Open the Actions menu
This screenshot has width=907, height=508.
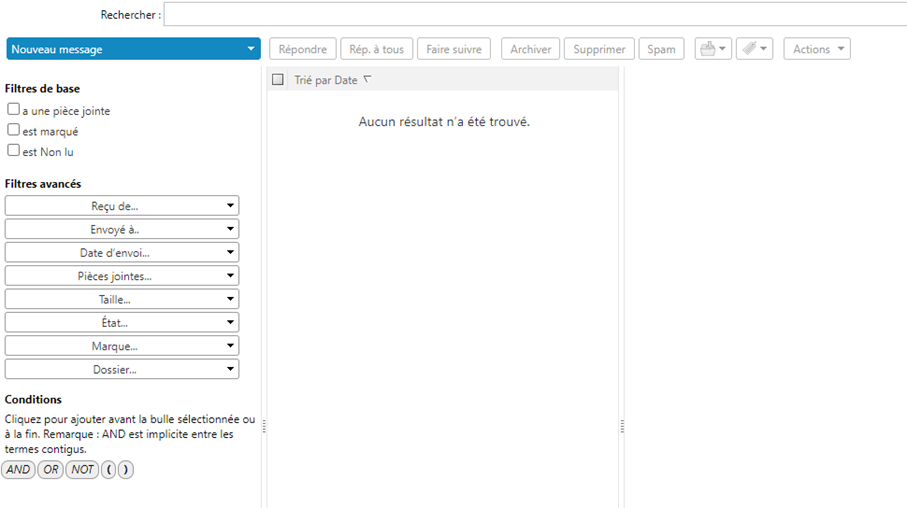click(816, 49)
